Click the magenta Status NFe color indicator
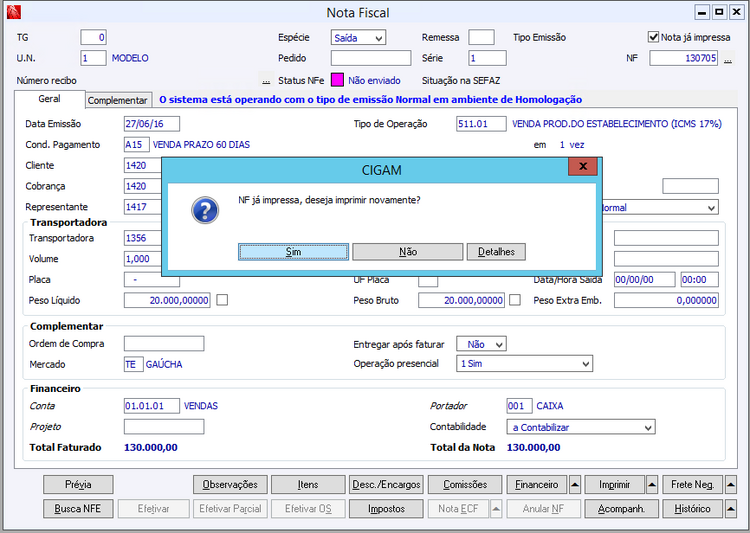The width and height of the screenshot is (750, 533). click(x=337, y=80)
